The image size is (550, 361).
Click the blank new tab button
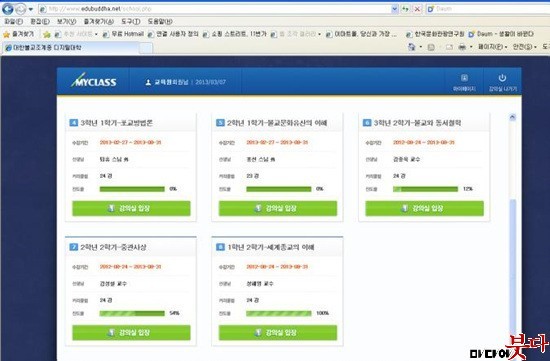coord(146,48)
